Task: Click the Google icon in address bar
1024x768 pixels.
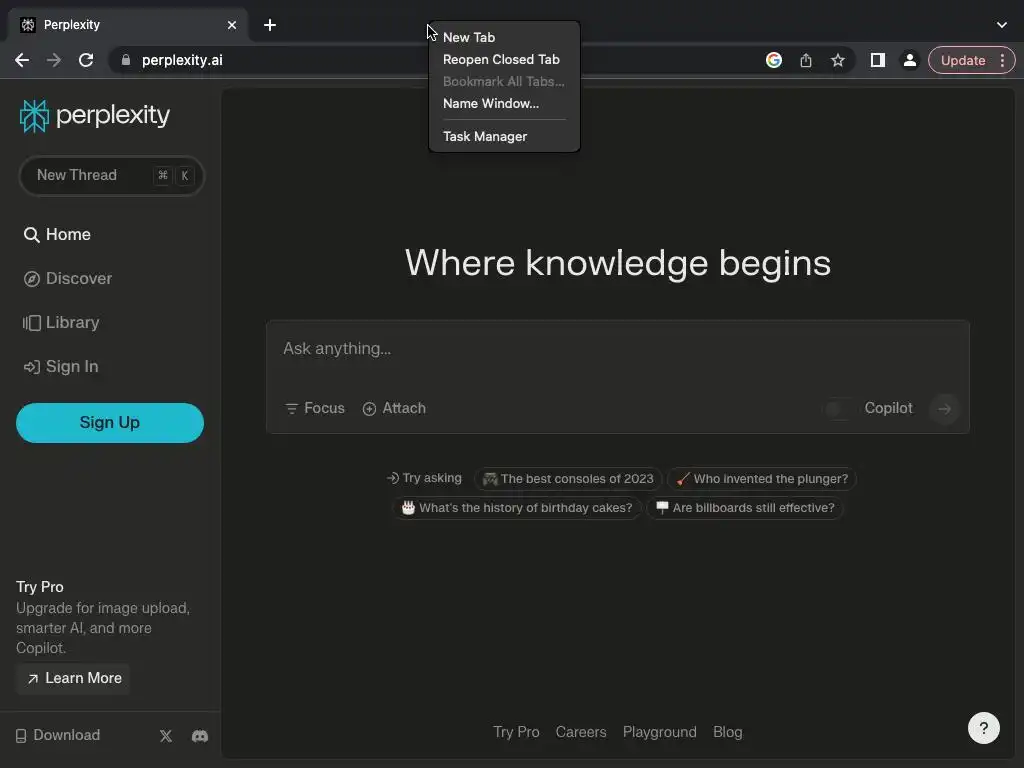Action: click(x=774, y=60)
